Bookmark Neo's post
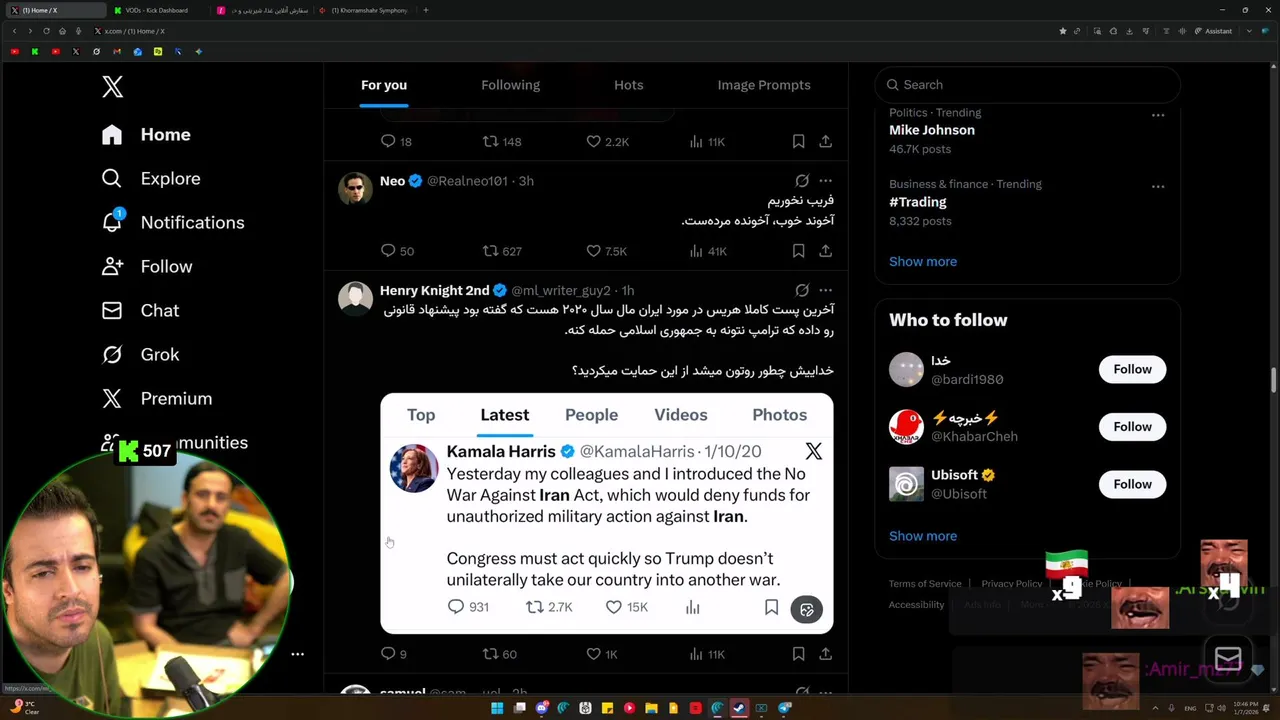 (798, 251)
